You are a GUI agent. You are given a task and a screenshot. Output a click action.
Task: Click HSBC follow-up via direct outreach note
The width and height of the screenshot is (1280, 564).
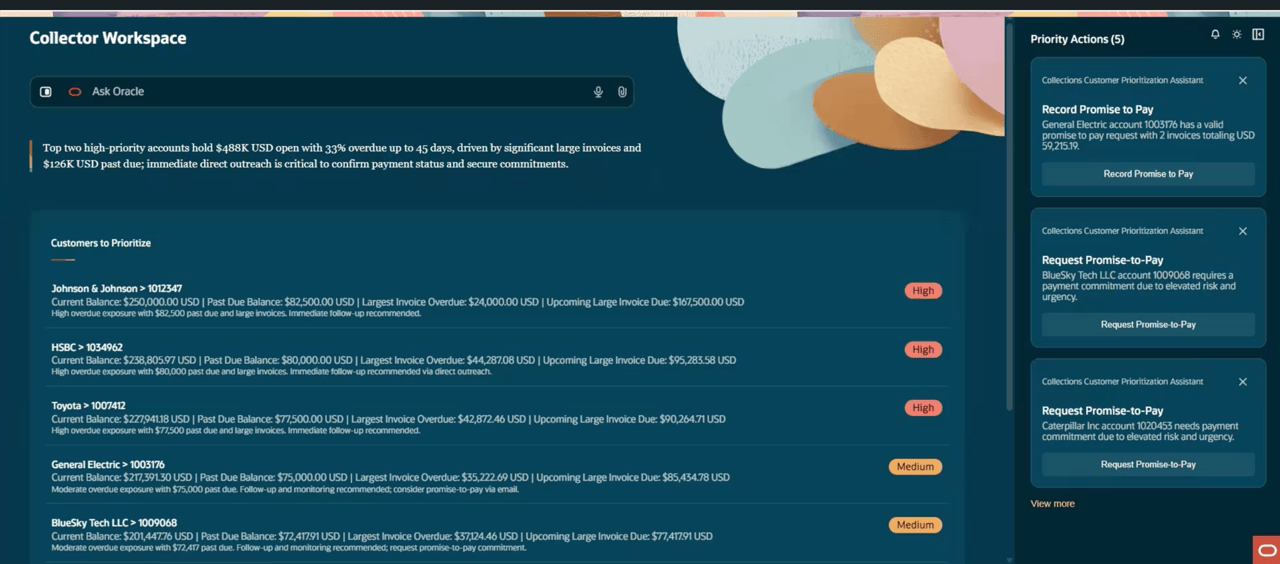pyautogui.click(x=271, y=372)
